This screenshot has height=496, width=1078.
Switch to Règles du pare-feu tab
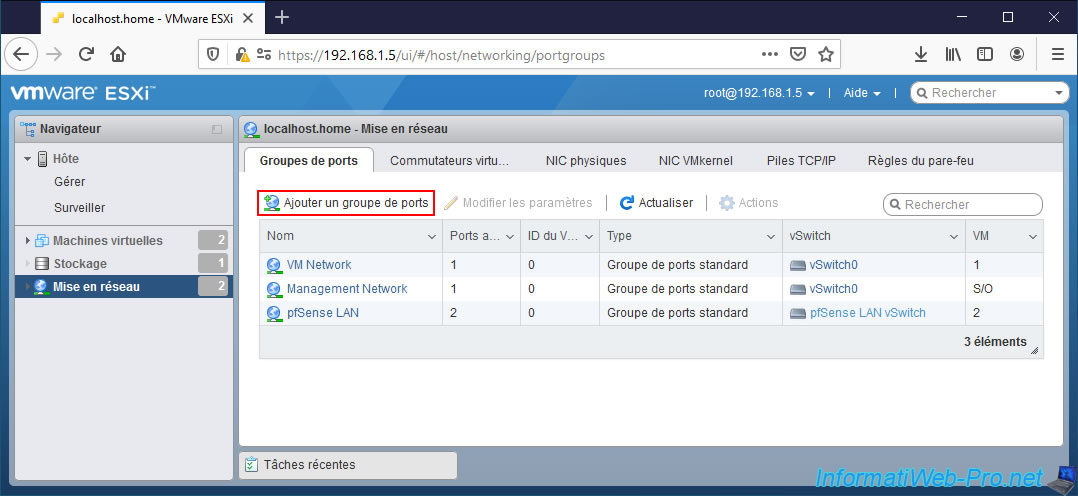coord(920,160)
